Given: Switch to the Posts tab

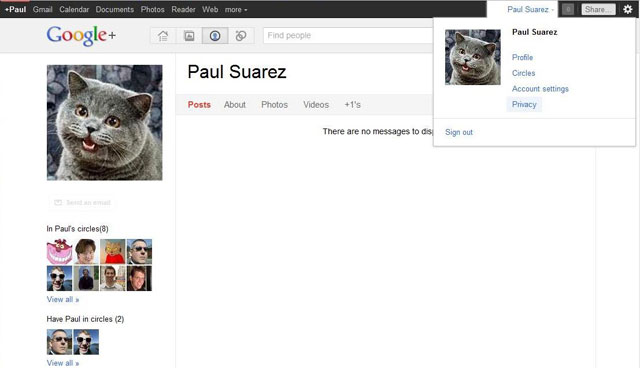Looking at the screenshot, I should click(199, 105).
